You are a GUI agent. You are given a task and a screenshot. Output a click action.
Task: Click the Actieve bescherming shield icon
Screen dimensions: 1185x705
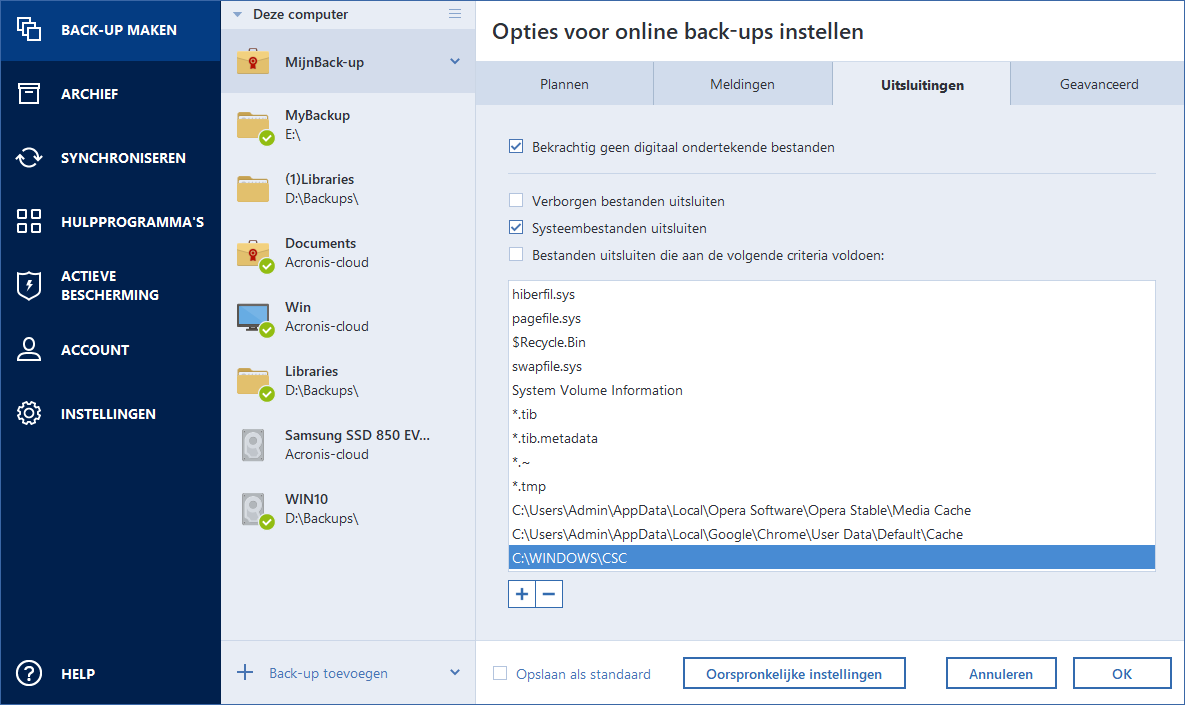[29, 286]
